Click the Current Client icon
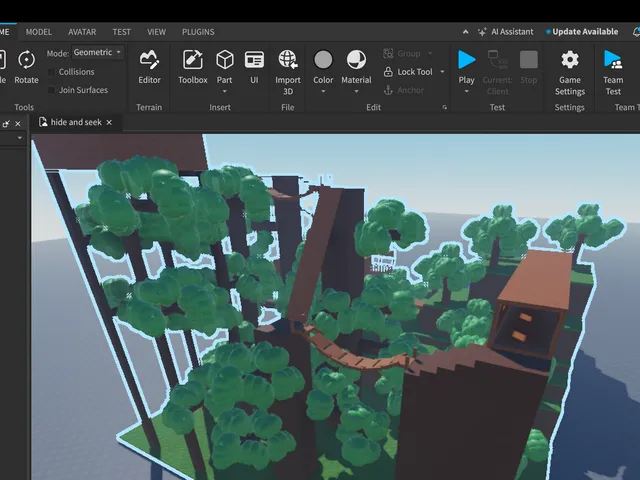The image size is (640, 480). point(498,60)
